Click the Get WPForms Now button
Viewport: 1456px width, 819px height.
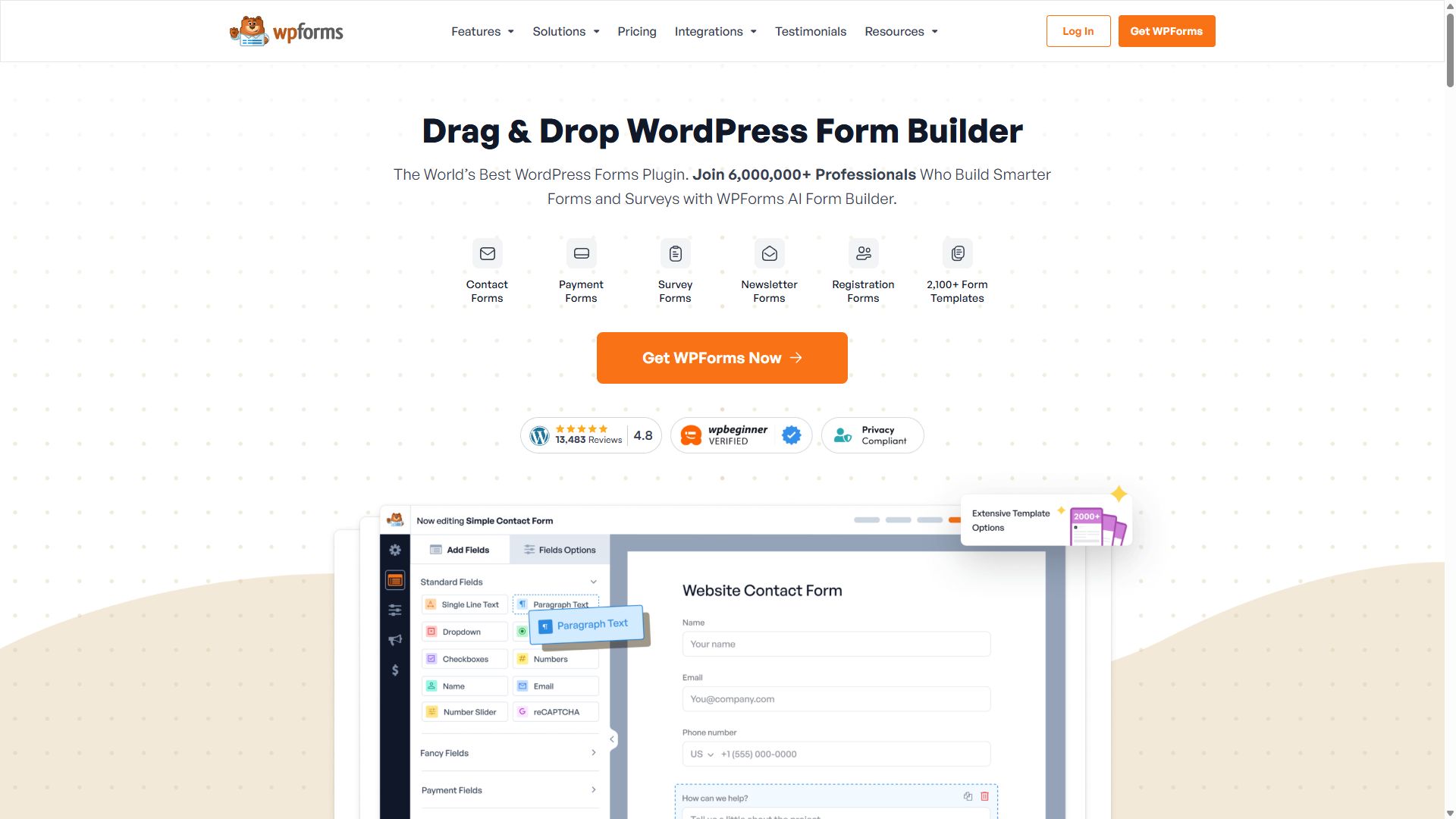pyautogui.click(x=722, y=358)
